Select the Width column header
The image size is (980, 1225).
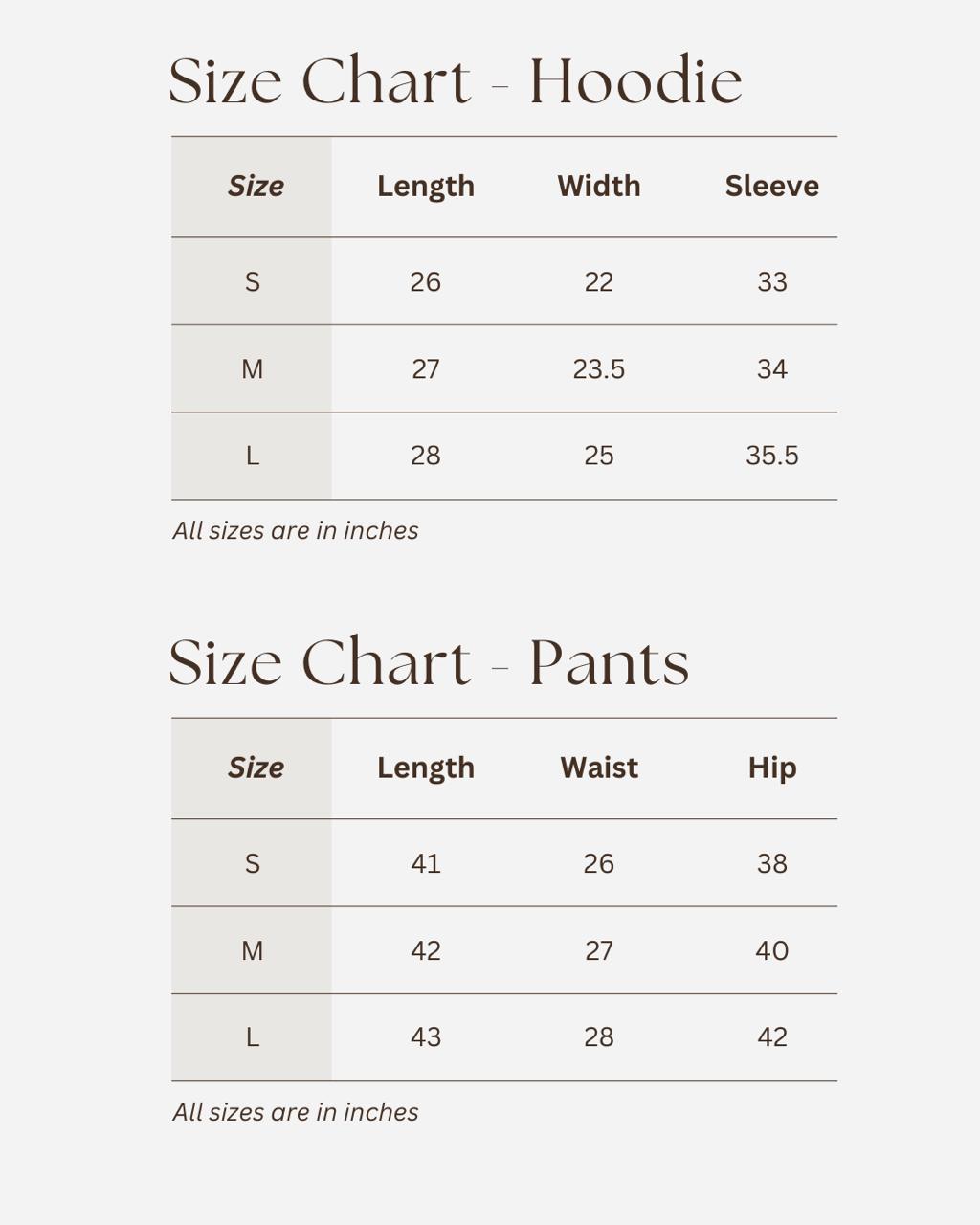(x=599, y=186)
